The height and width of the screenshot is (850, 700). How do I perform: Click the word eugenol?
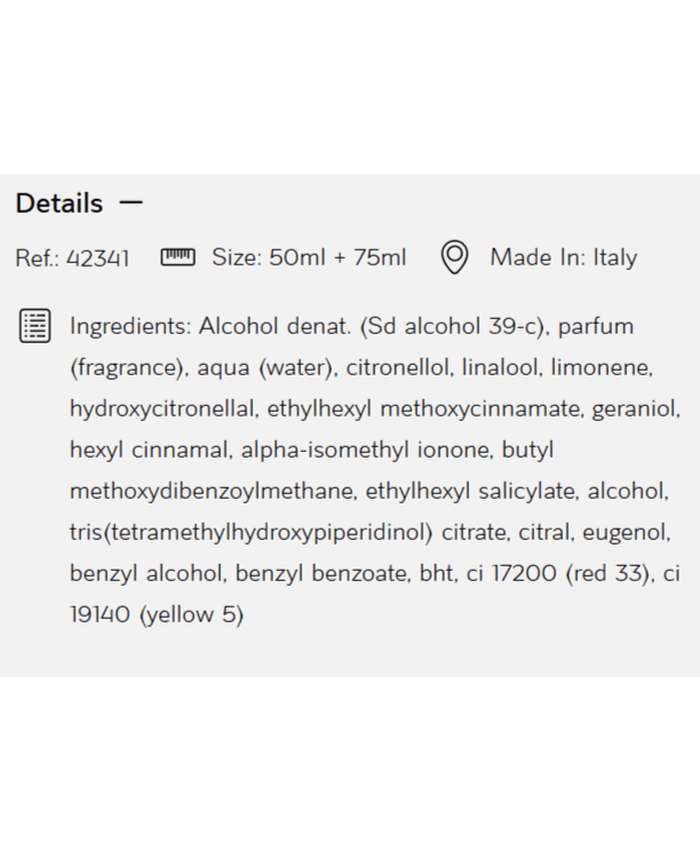(x=635, y=532)
